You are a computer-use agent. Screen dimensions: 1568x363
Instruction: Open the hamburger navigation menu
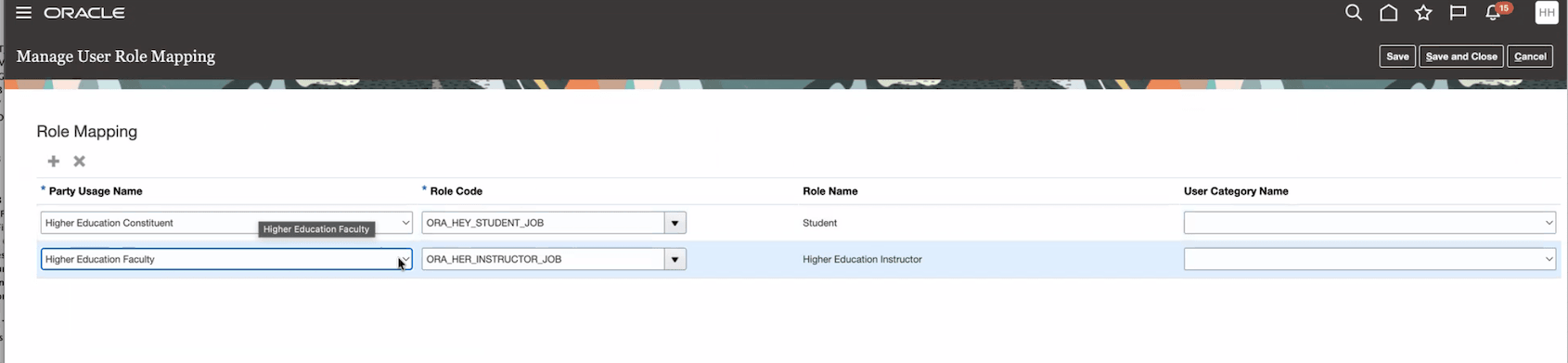pos(24,13)
